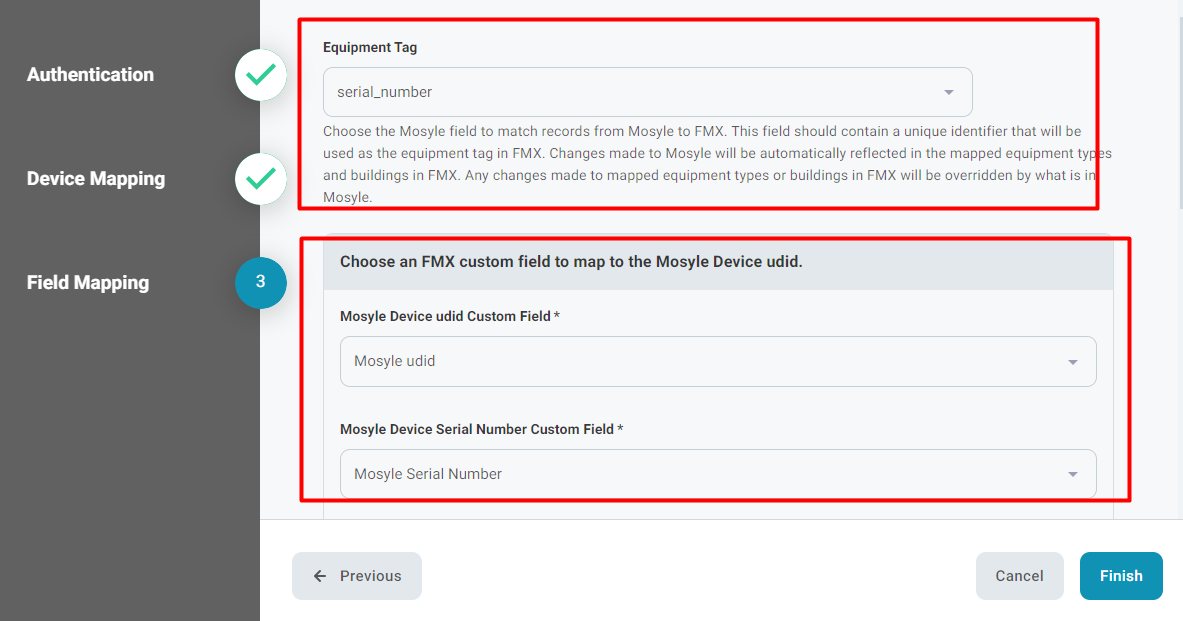Viewport: 1183px width, 621px height.
Task: Click the 'Mosyle udid' selected value
Action: click(x=395, y=361)
